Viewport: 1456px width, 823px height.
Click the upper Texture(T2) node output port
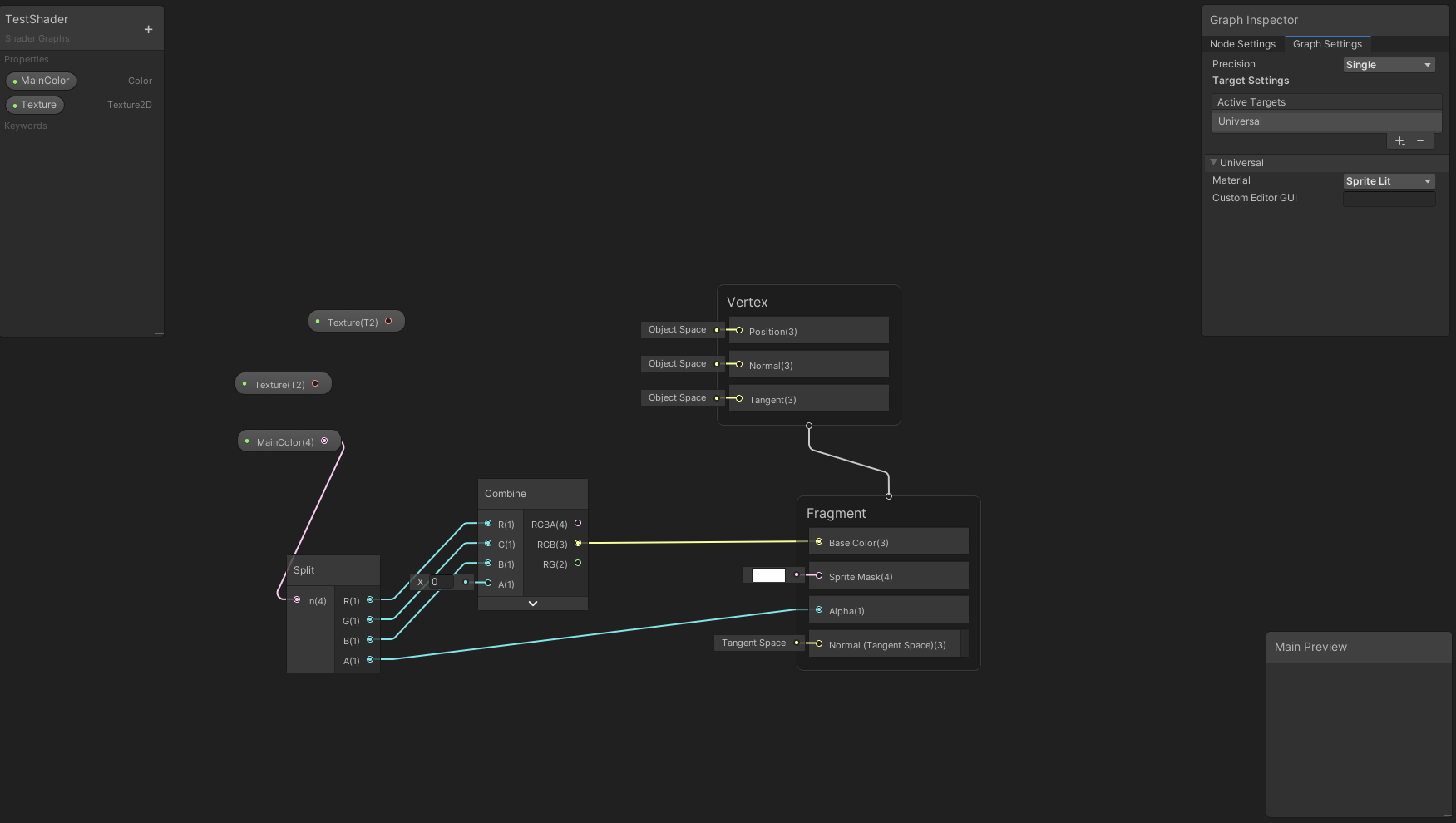(x=388, y=322)
